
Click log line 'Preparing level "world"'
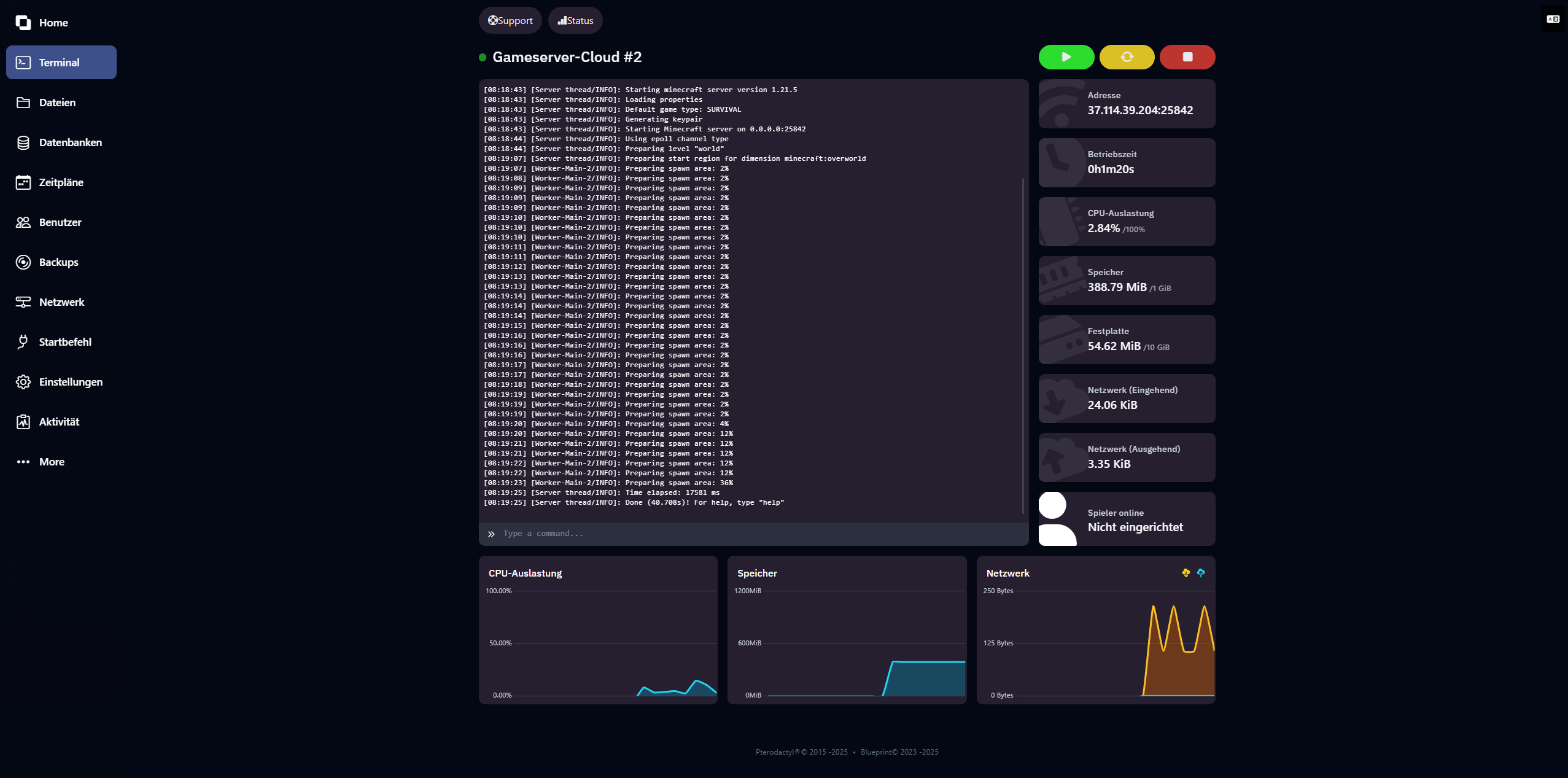point(604,149)
